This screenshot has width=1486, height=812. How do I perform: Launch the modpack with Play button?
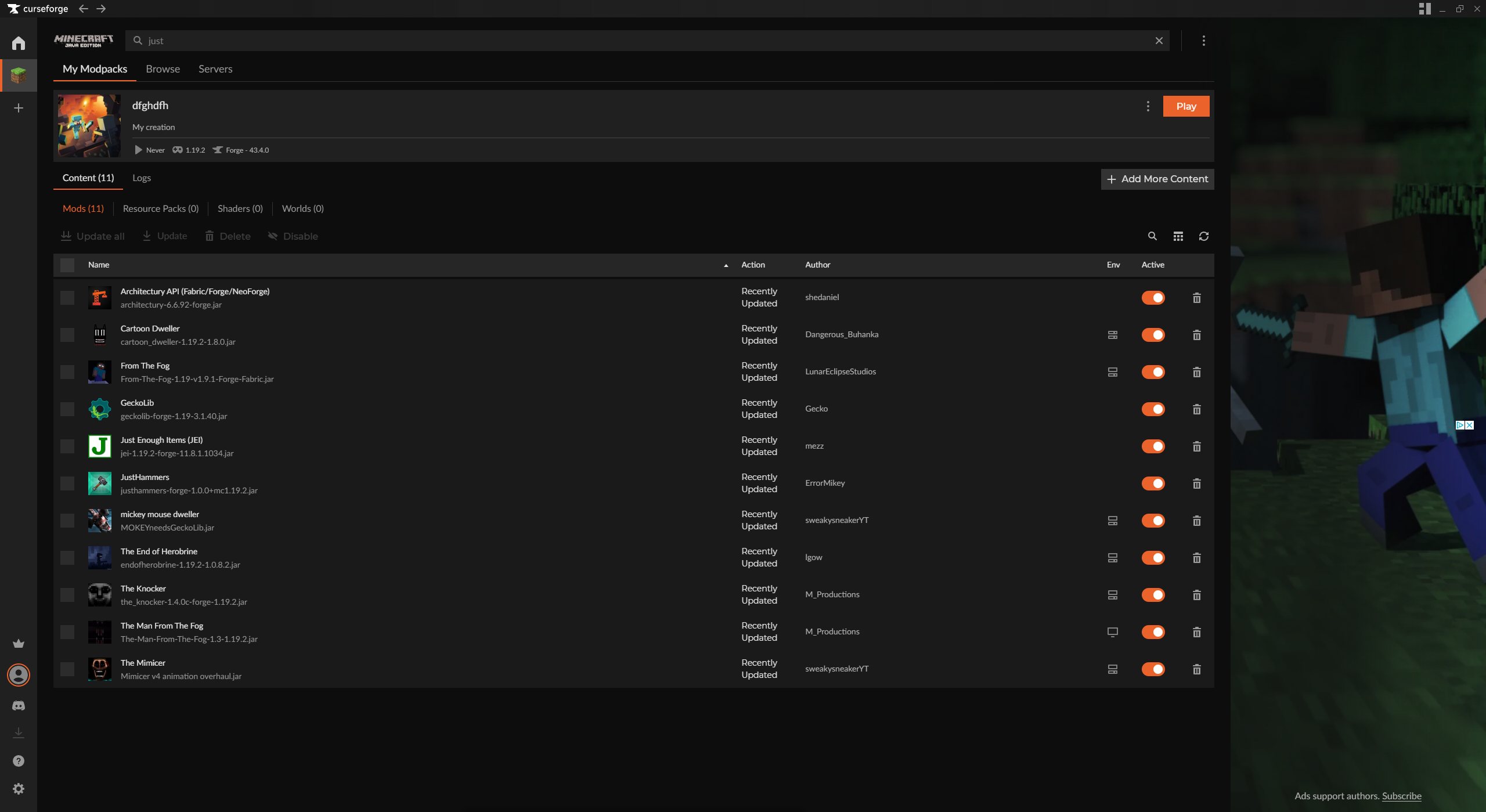click(x=1186, y=106)
